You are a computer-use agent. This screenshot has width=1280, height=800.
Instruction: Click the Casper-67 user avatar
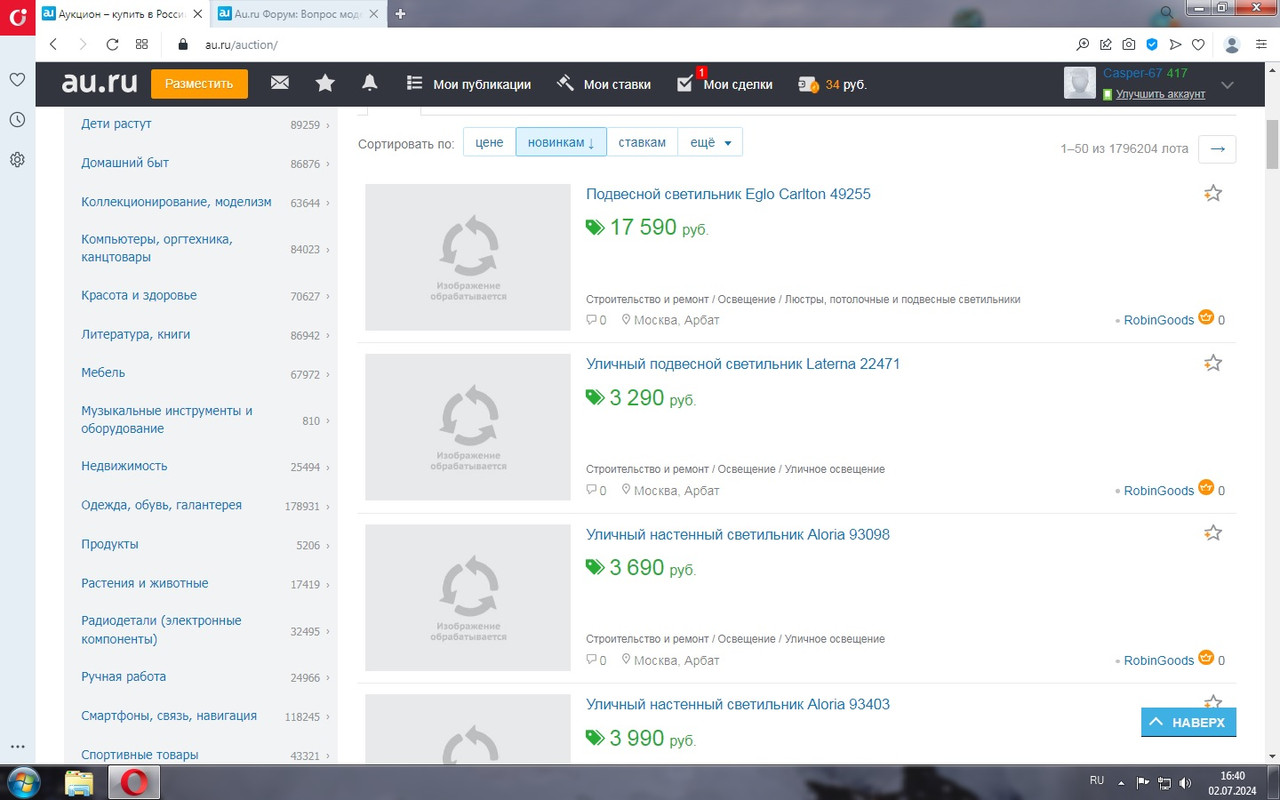1080,84
